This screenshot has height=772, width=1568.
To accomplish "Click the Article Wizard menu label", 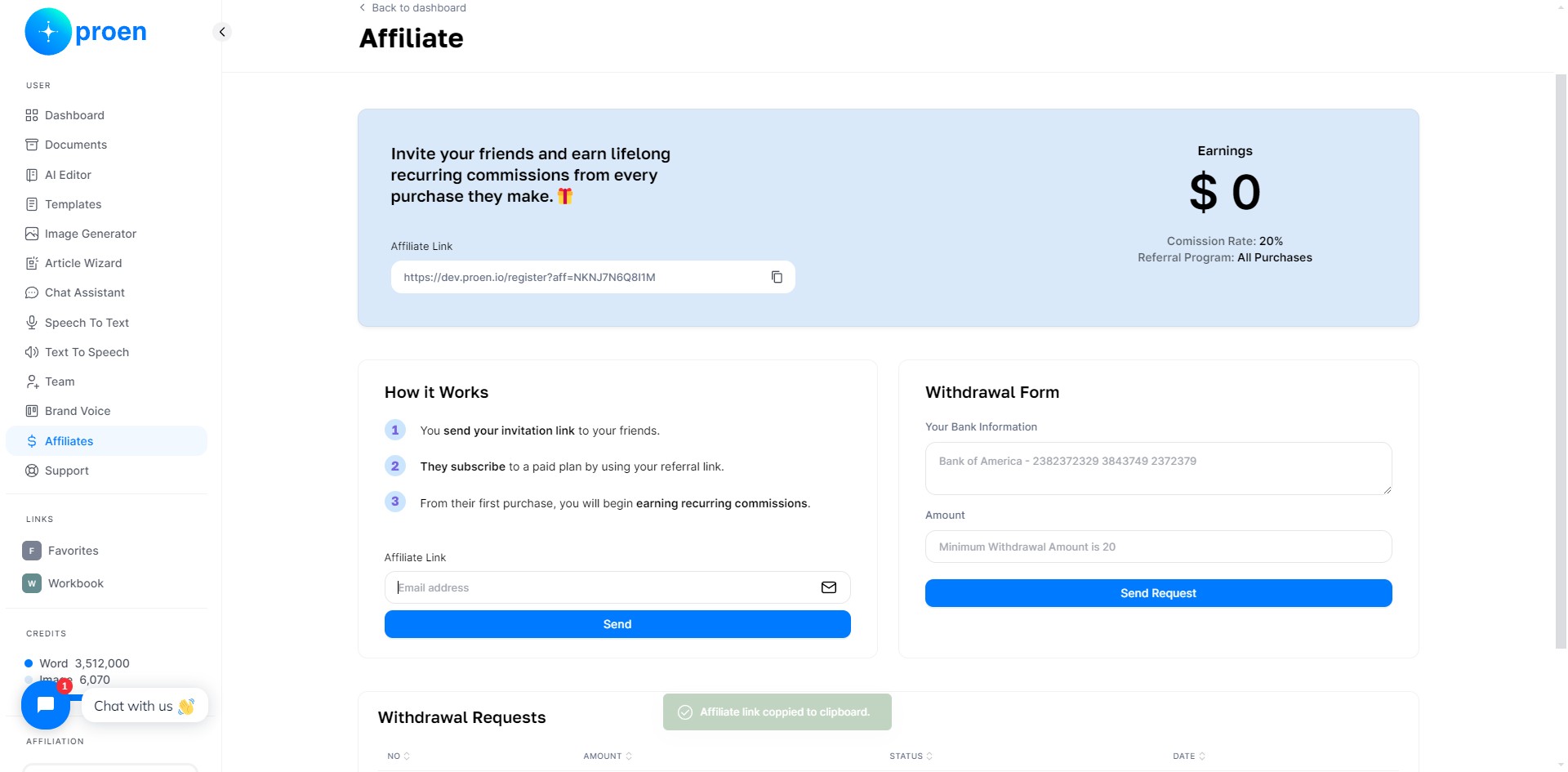I will pyautogui.click(x=83, y=263).
